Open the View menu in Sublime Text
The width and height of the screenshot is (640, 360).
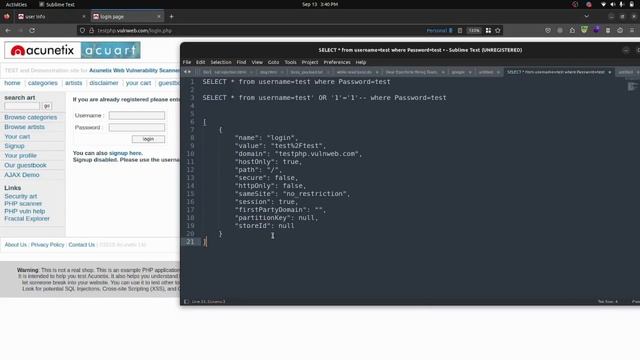[x=257, y=62]
